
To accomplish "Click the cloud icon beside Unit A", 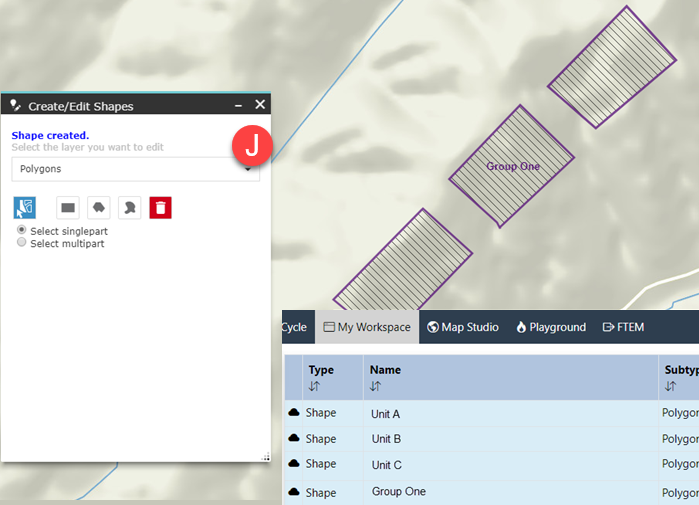I will point(294,413).
